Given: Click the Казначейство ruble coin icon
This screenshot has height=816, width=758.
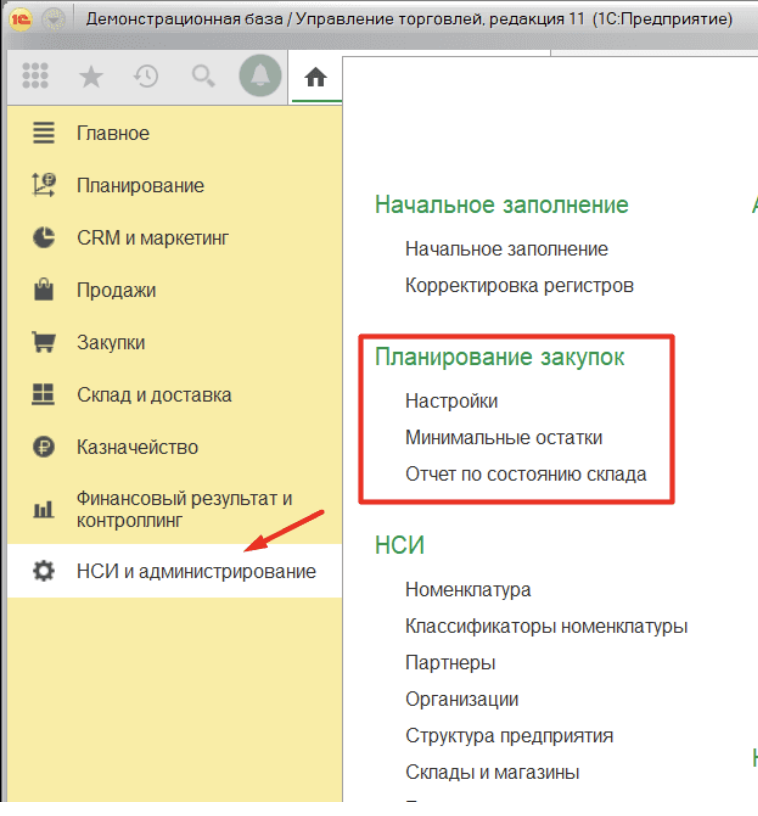Looking at the screenshot, I should 43,447.
